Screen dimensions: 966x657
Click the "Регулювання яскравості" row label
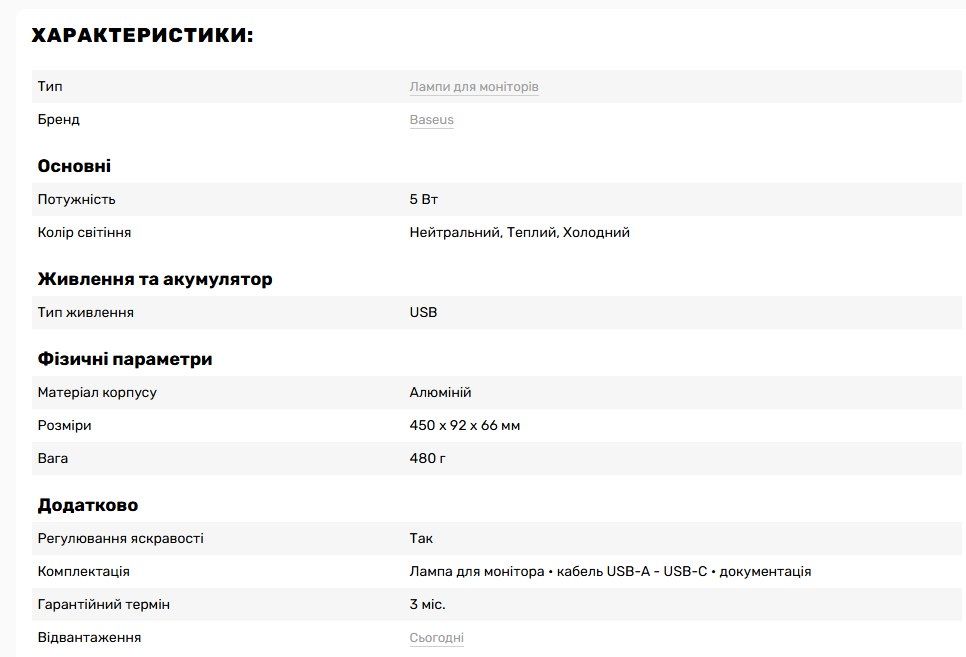120,538
